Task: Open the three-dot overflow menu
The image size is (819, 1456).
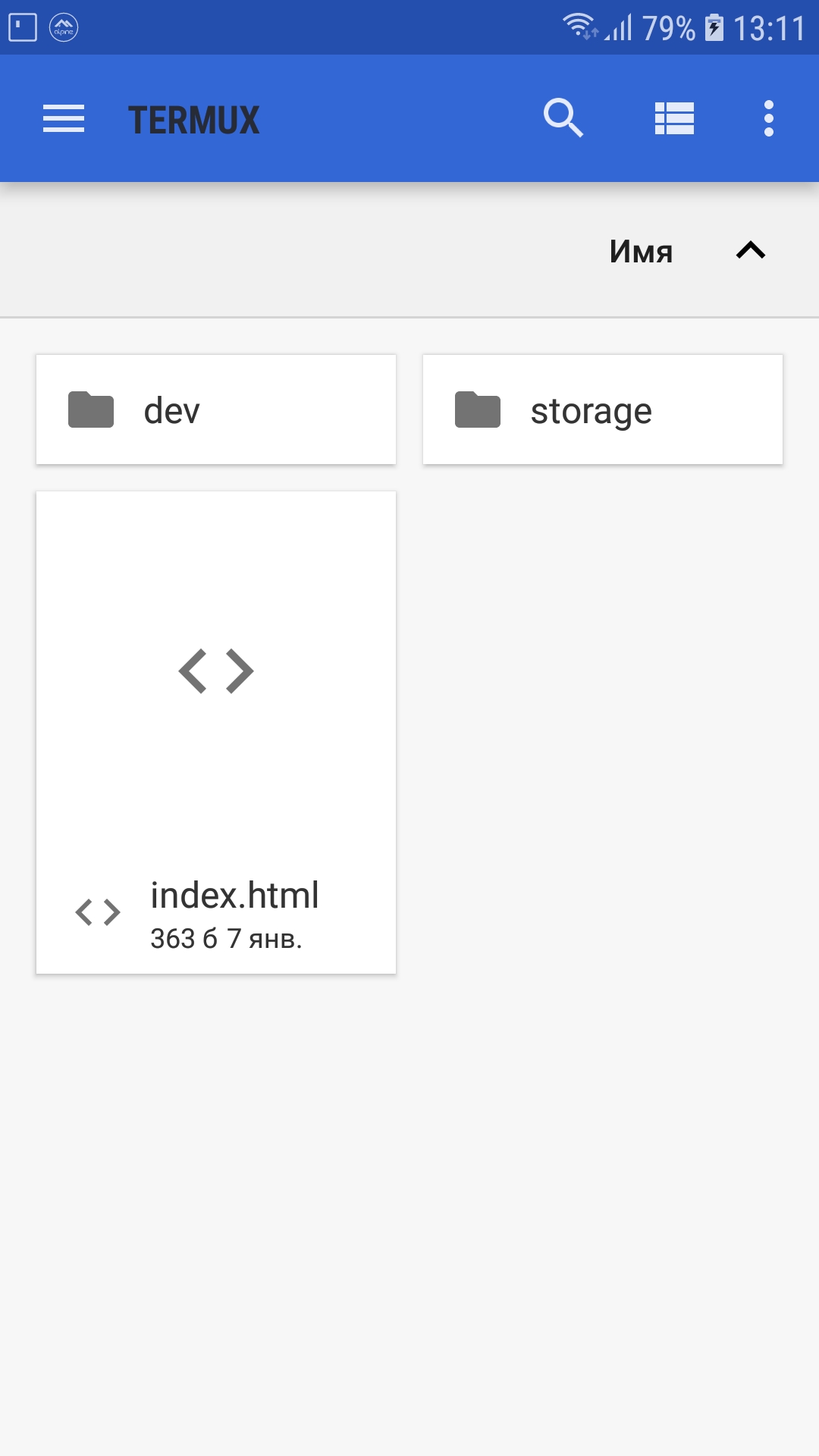Action: coord(767,118)
